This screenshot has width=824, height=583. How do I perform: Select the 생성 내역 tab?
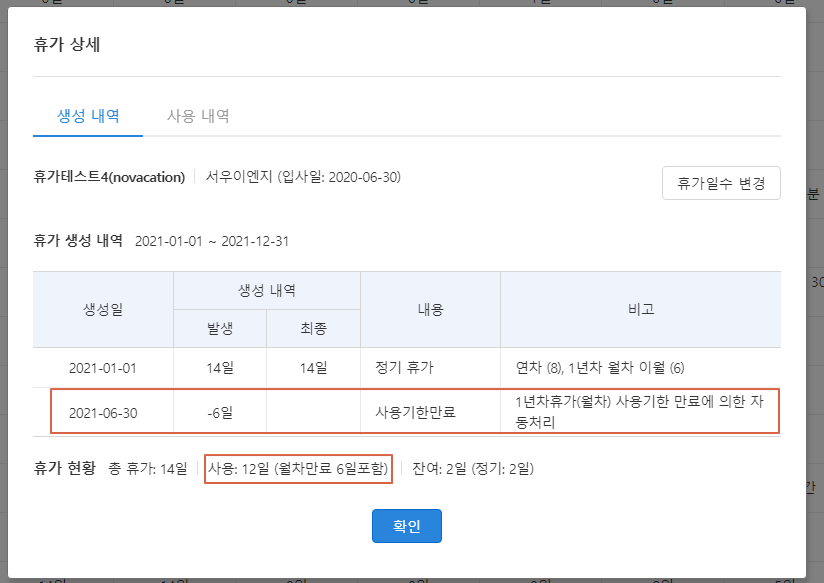pos(88,116)
